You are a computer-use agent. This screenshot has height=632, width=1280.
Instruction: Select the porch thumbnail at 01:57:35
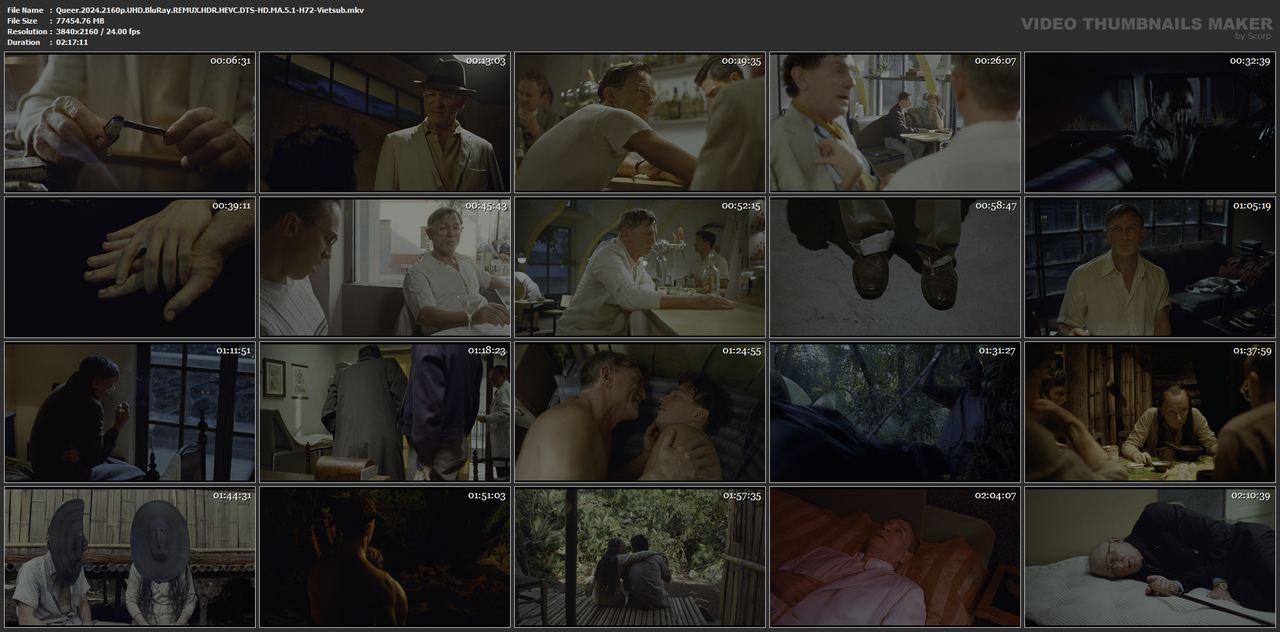640,557
